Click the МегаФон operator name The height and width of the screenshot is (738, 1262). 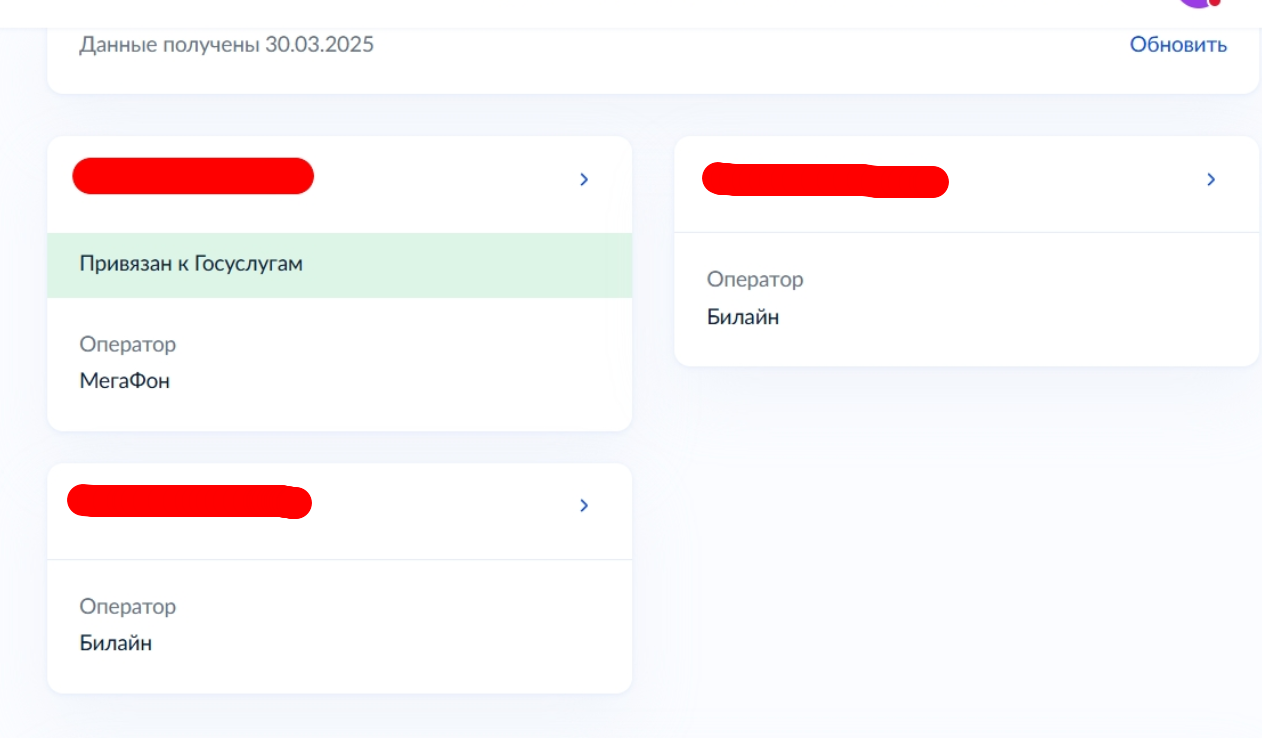tap(125, 381)
